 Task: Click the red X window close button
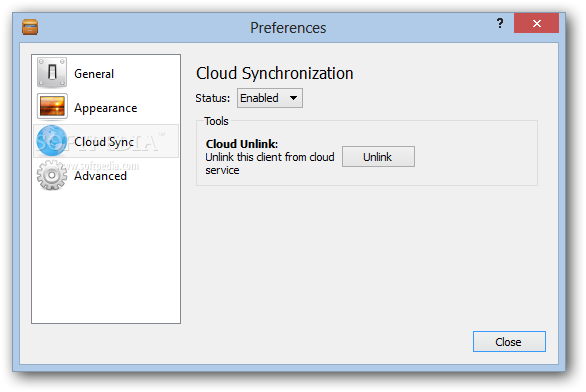[536, 23]
